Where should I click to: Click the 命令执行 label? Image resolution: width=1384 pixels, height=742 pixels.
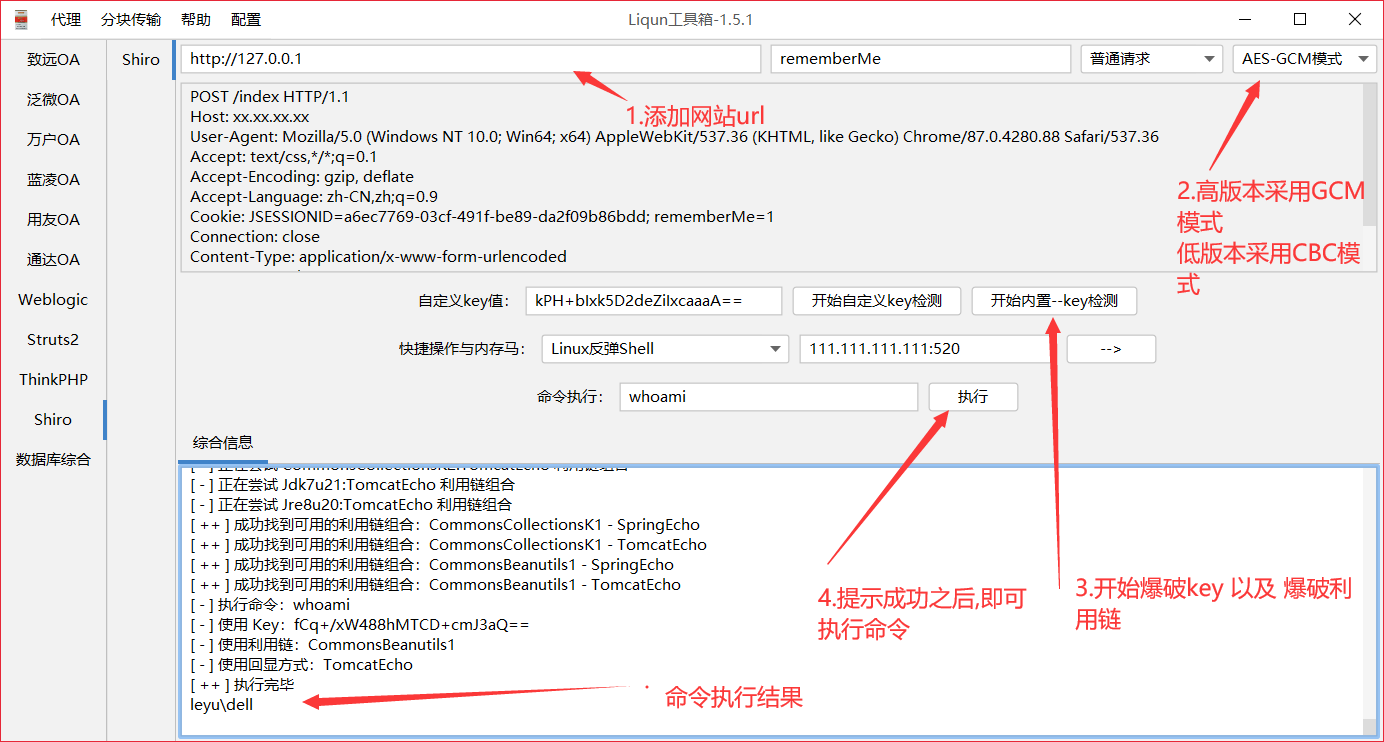570,397
